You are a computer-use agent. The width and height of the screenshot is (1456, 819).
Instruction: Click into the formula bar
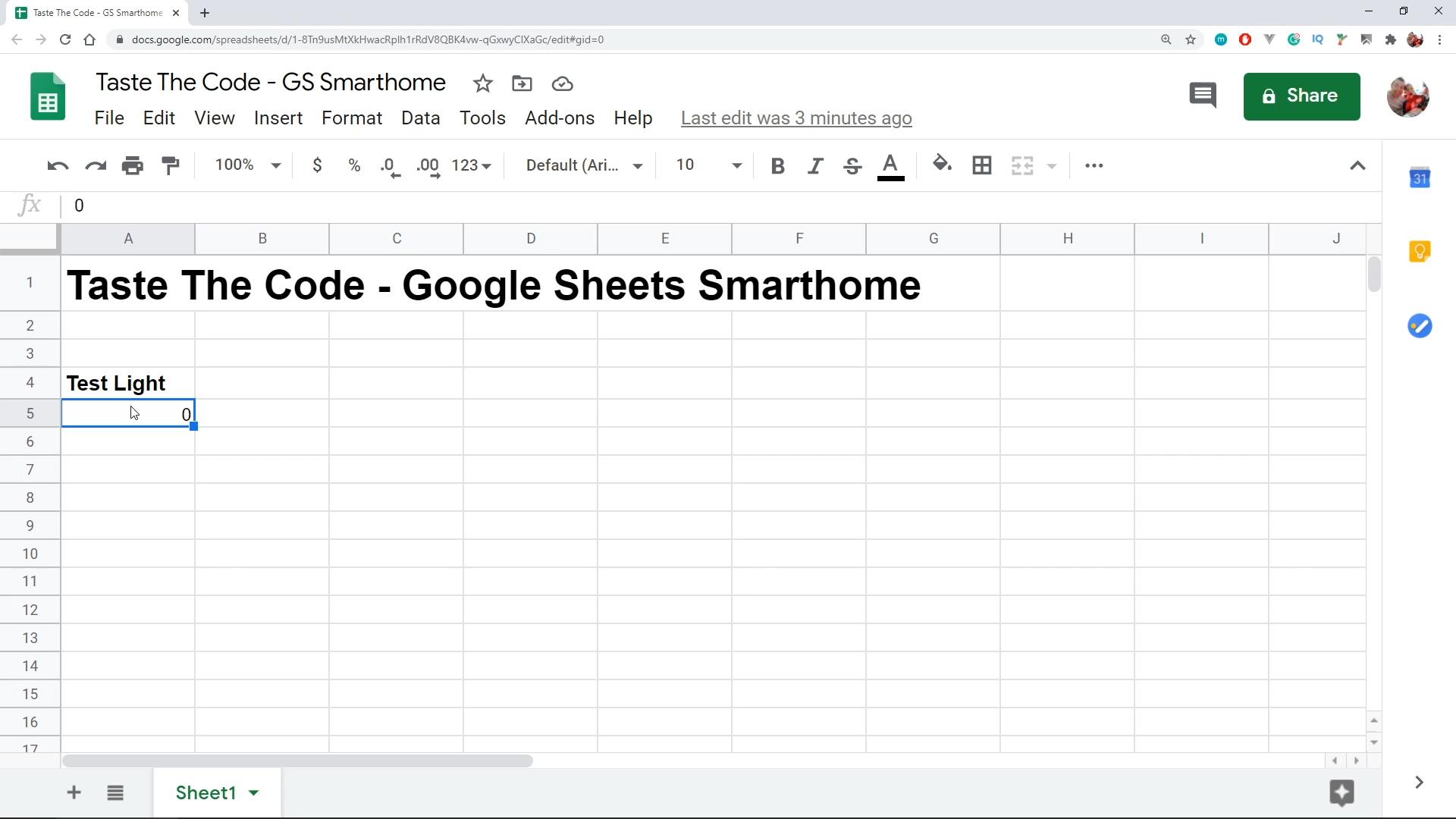click(720, 206)
